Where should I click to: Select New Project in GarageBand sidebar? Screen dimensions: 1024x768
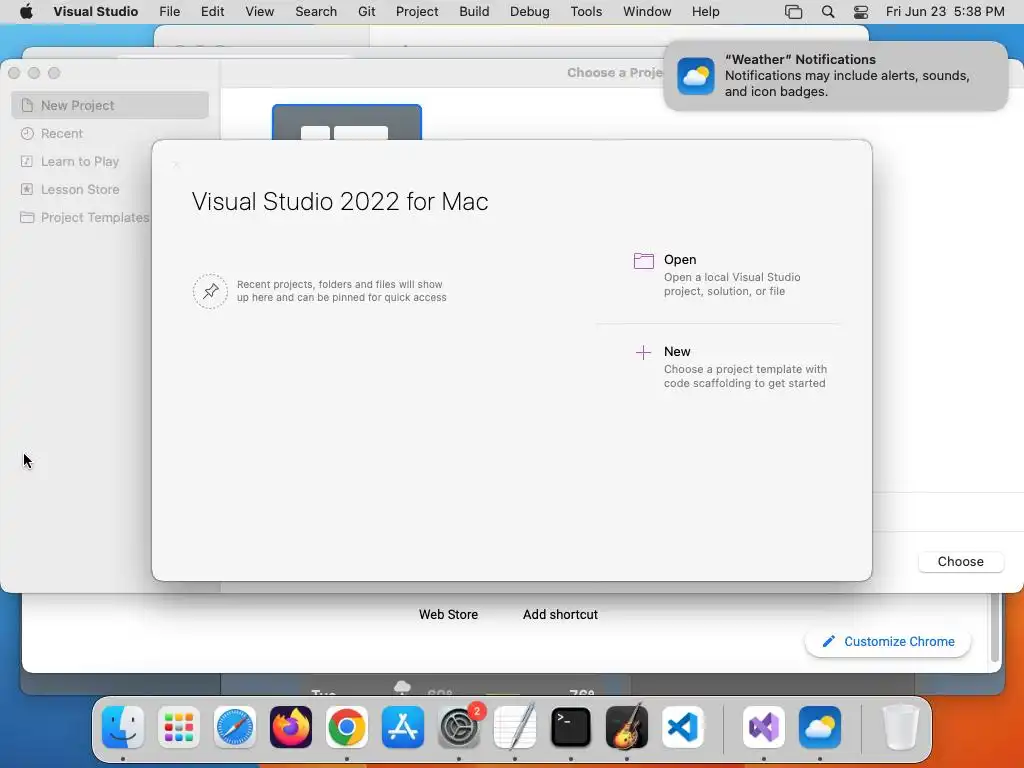click(110, 105)
